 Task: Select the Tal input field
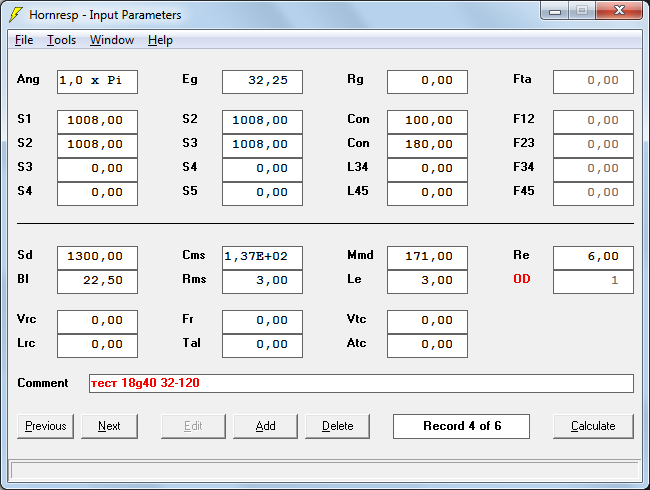pos(262,346)
